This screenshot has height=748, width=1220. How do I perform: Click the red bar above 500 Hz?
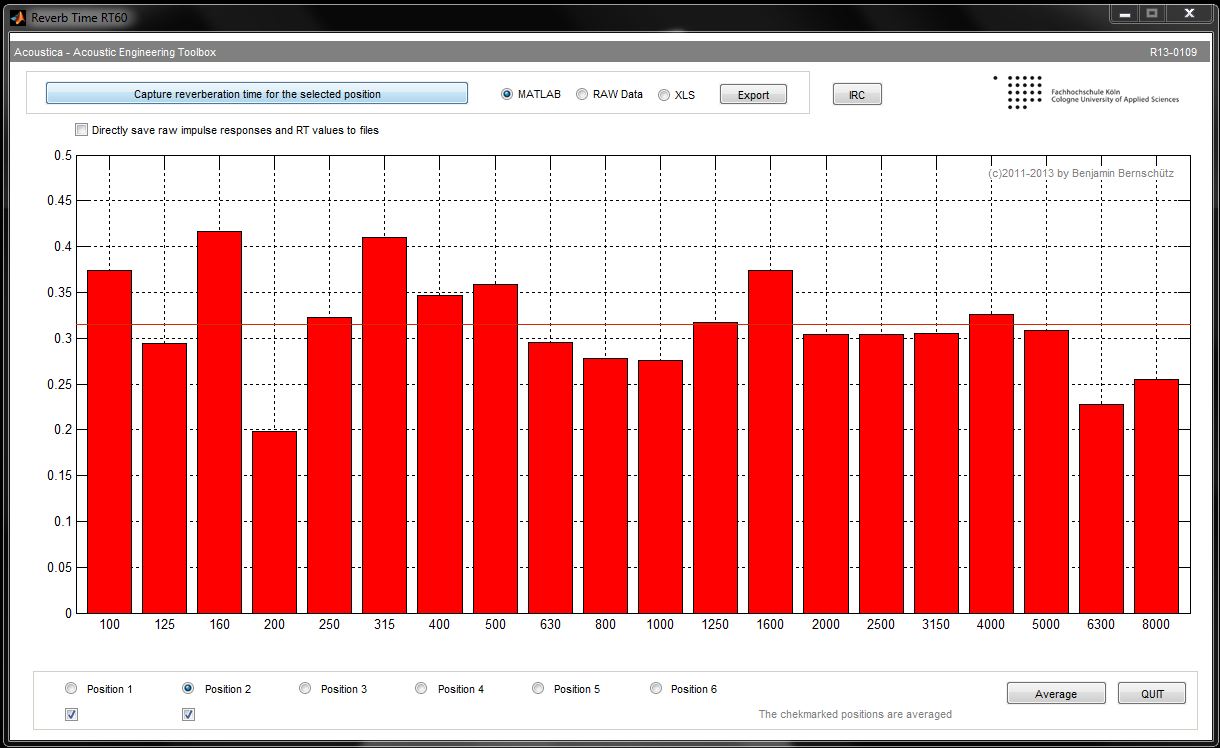click(495, 449)
